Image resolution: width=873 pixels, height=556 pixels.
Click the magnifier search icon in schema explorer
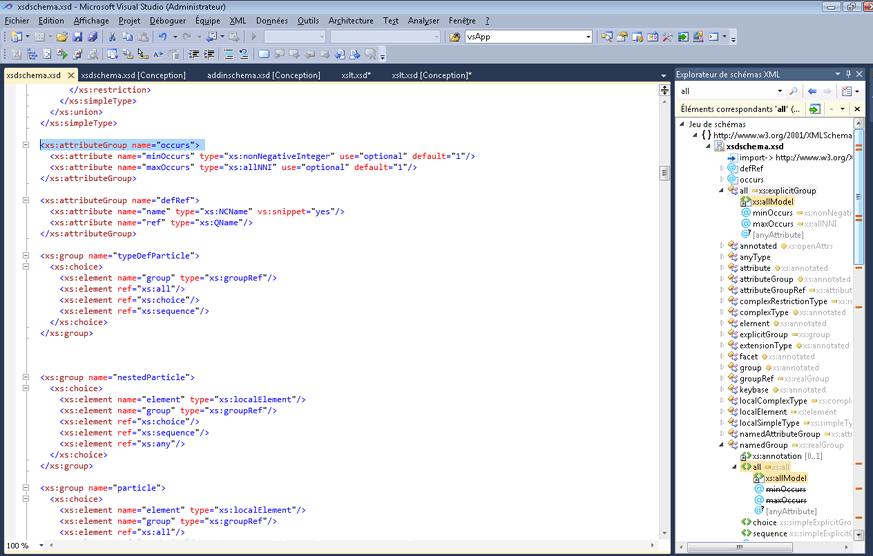pos(793,91)
